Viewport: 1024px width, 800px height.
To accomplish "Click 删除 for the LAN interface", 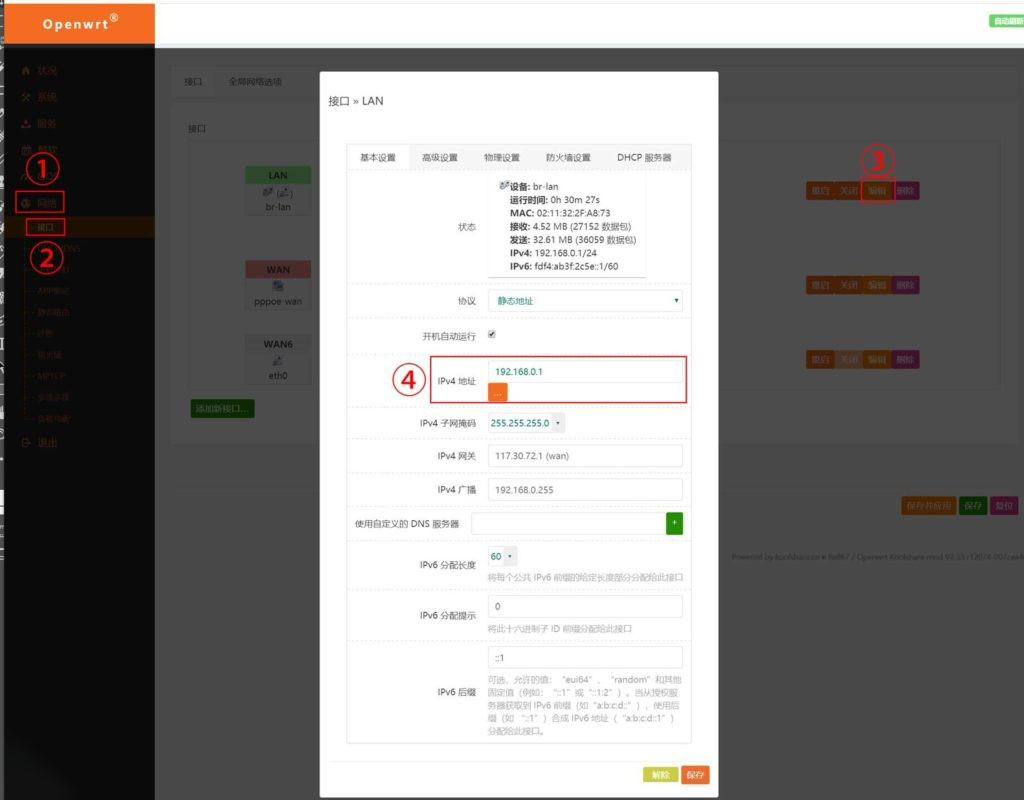I will (x=905, y=191).
